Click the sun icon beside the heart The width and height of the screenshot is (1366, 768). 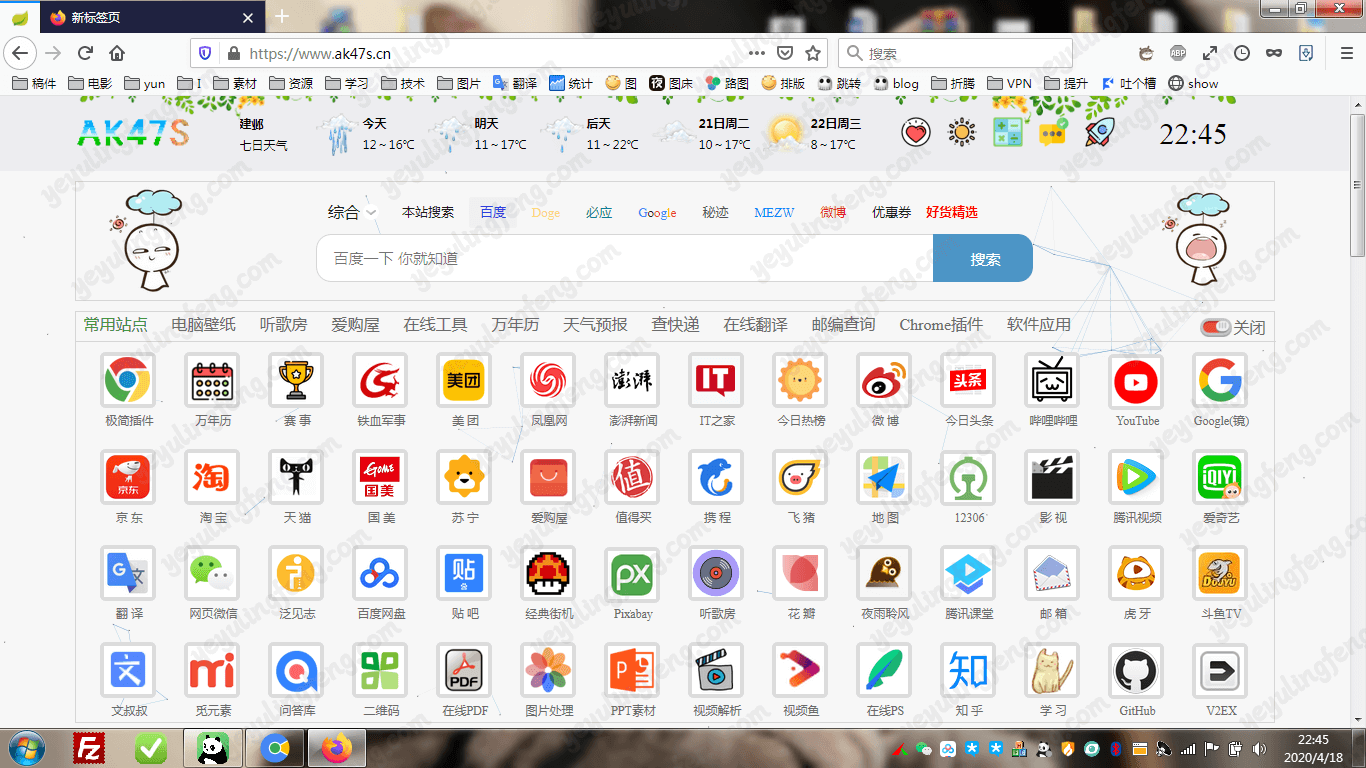tap(962, 132)
